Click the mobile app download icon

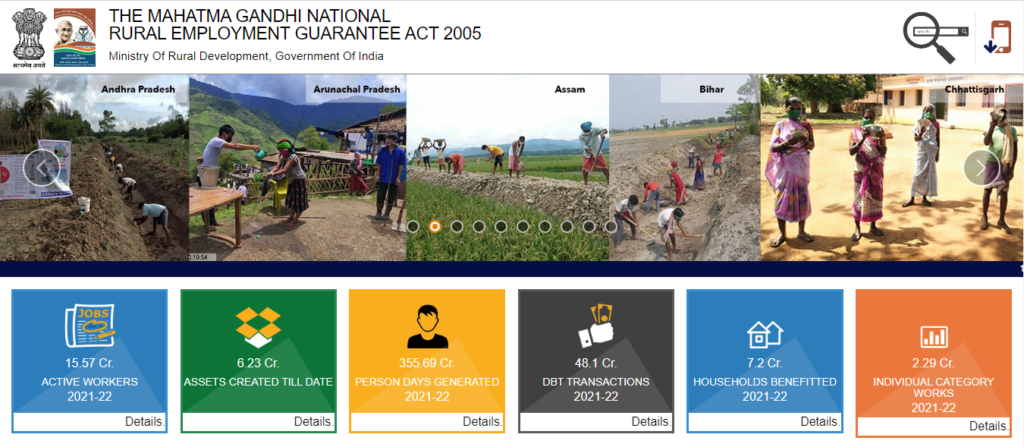997,38
